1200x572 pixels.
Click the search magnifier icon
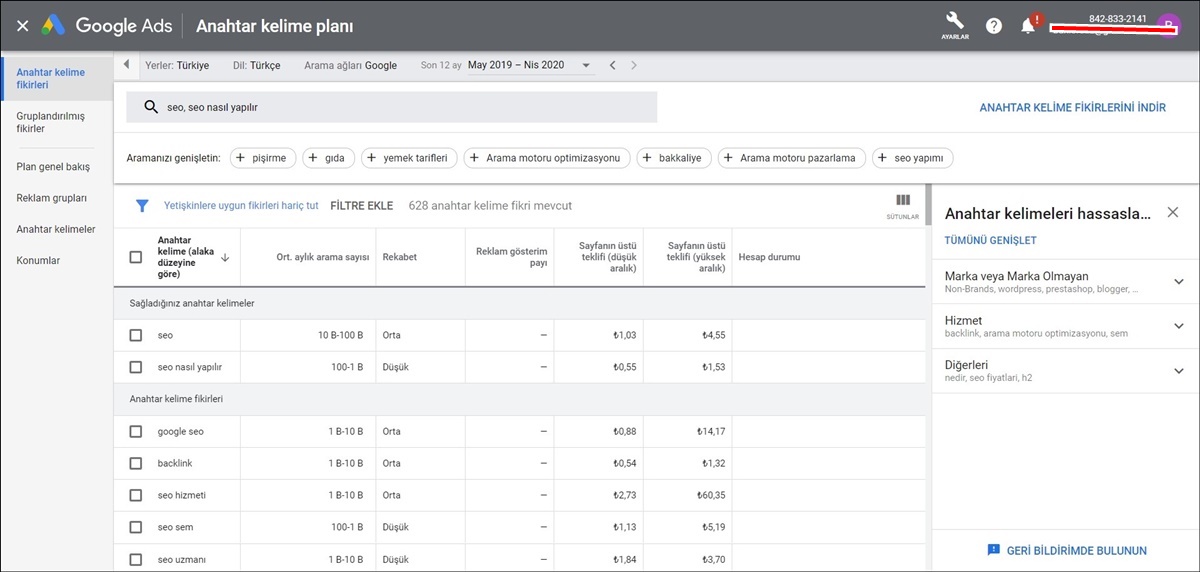[x=151, y=107]
